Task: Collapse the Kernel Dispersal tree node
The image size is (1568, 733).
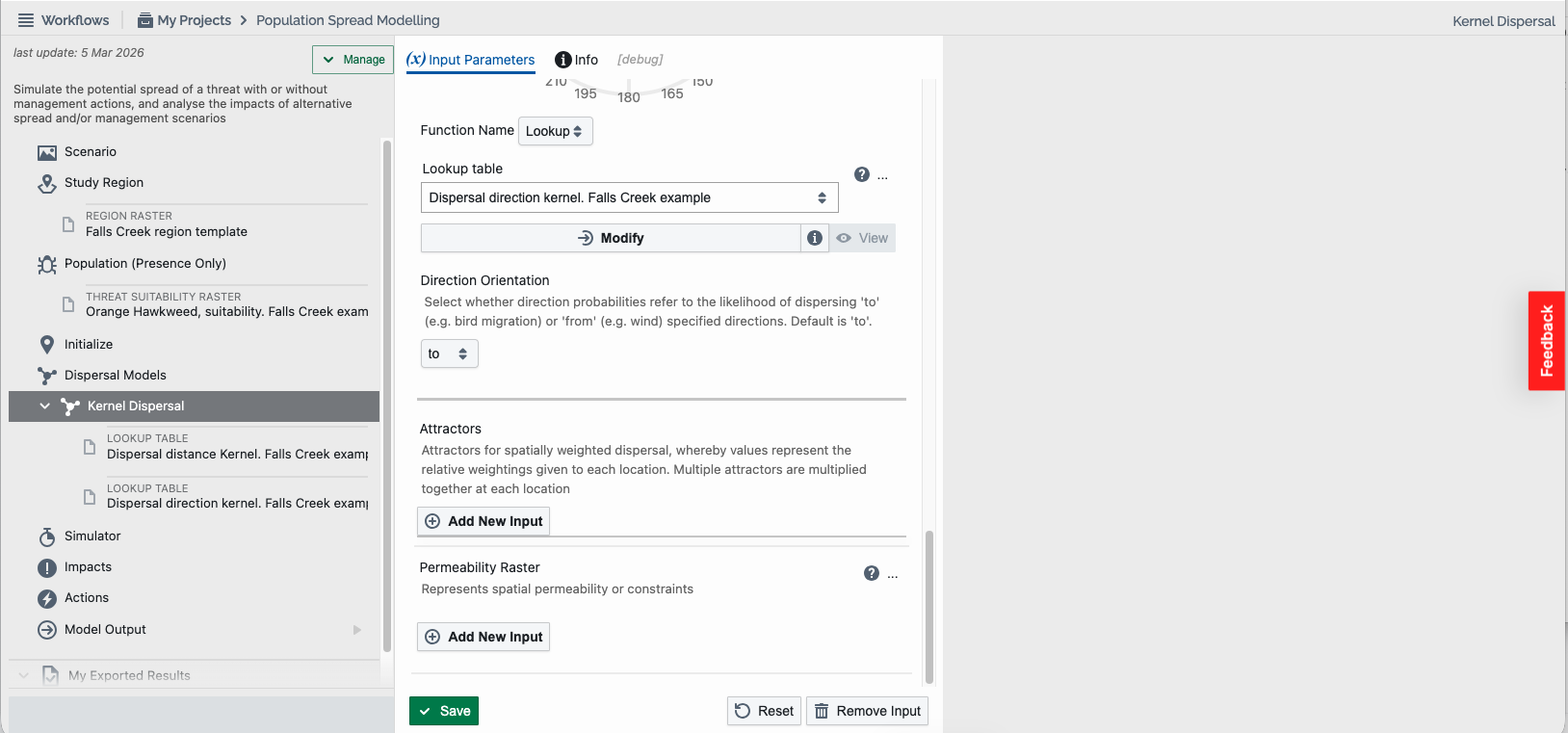Action: pyautogui.click(x=44, y=406)
